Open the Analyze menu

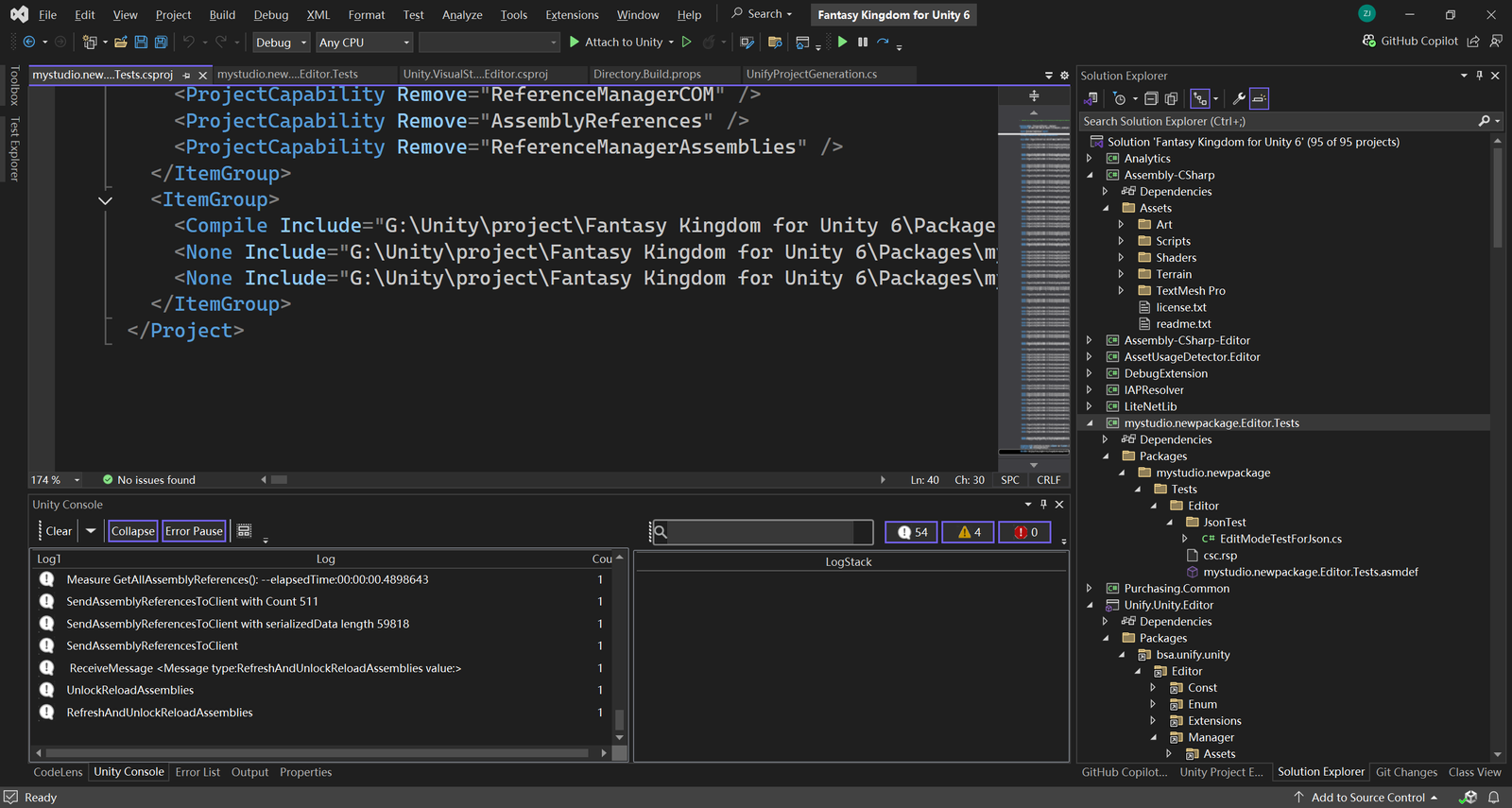[461, 15]
